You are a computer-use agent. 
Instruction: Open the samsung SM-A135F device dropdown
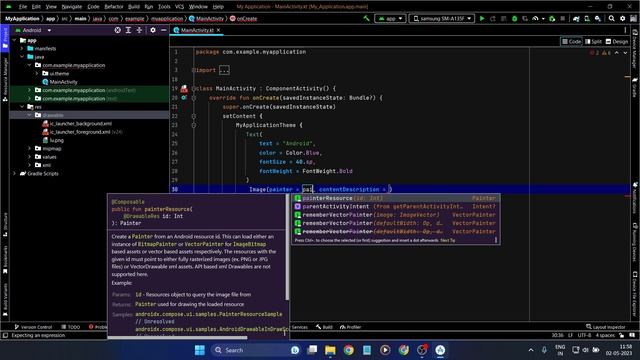[442, 18]
